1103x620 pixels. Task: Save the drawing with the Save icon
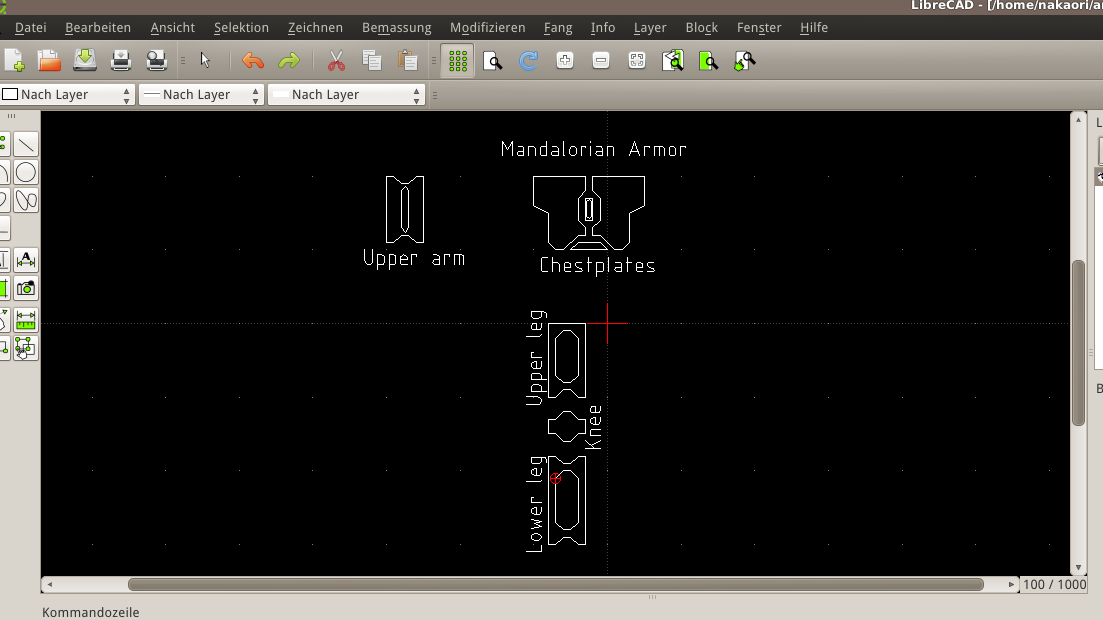[x=85, y=61]
